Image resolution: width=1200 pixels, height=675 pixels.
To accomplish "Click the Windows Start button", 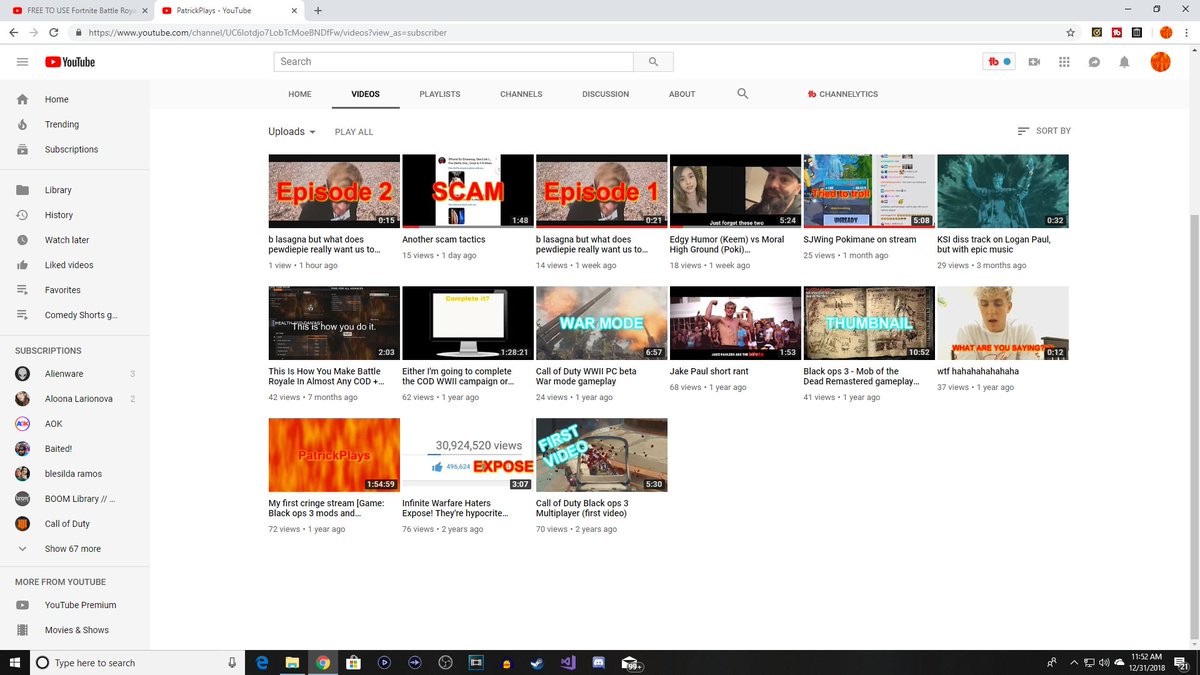I will [x=15, y=662].
